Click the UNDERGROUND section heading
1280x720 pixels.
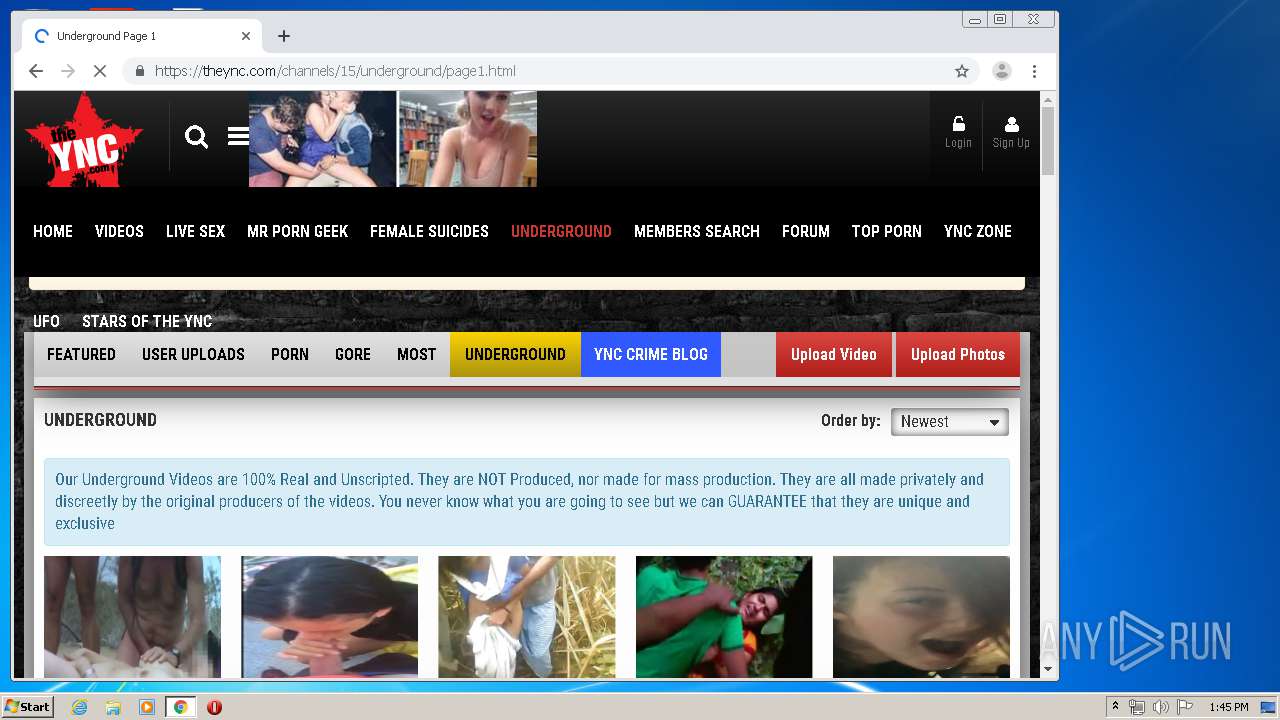(x=100, y=420)
